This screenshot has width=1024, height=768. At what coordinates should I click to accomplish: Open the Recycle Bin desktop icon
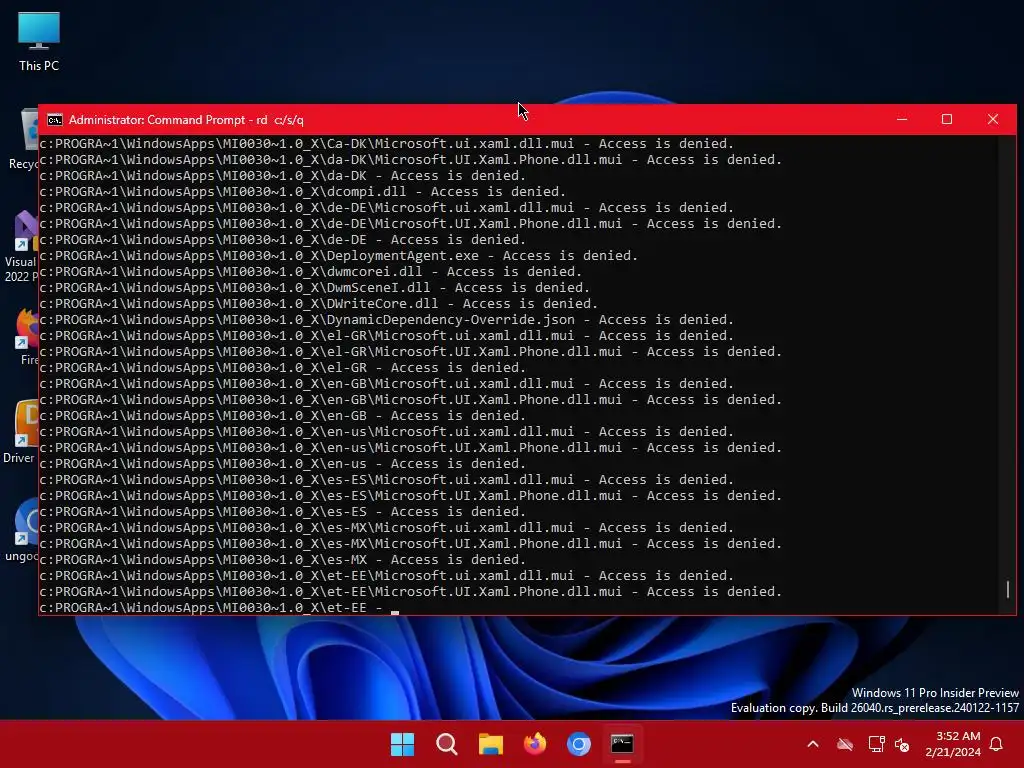click(25, 140)
